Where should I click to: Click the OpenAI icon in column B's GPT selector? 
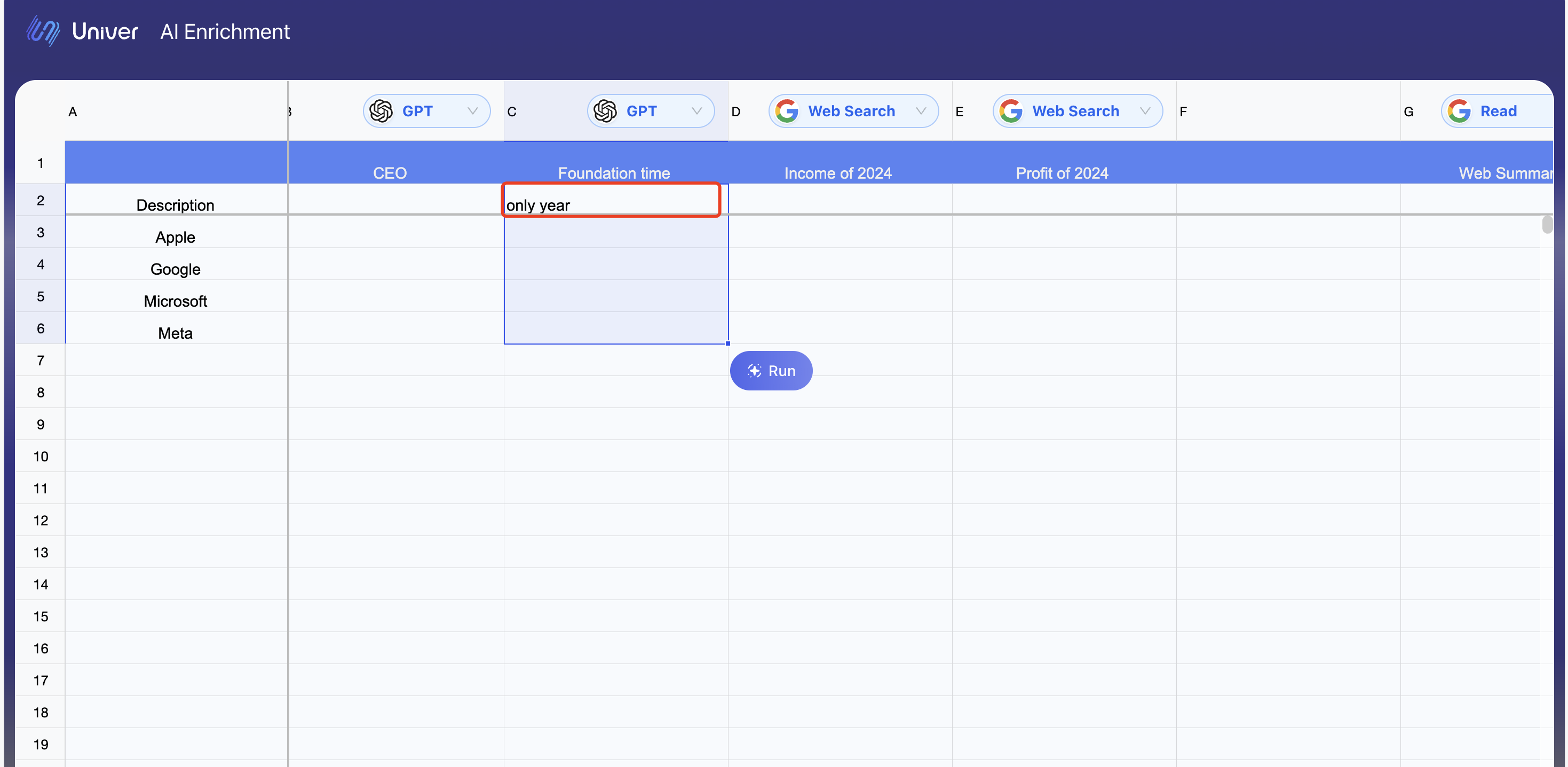point(381,111)
